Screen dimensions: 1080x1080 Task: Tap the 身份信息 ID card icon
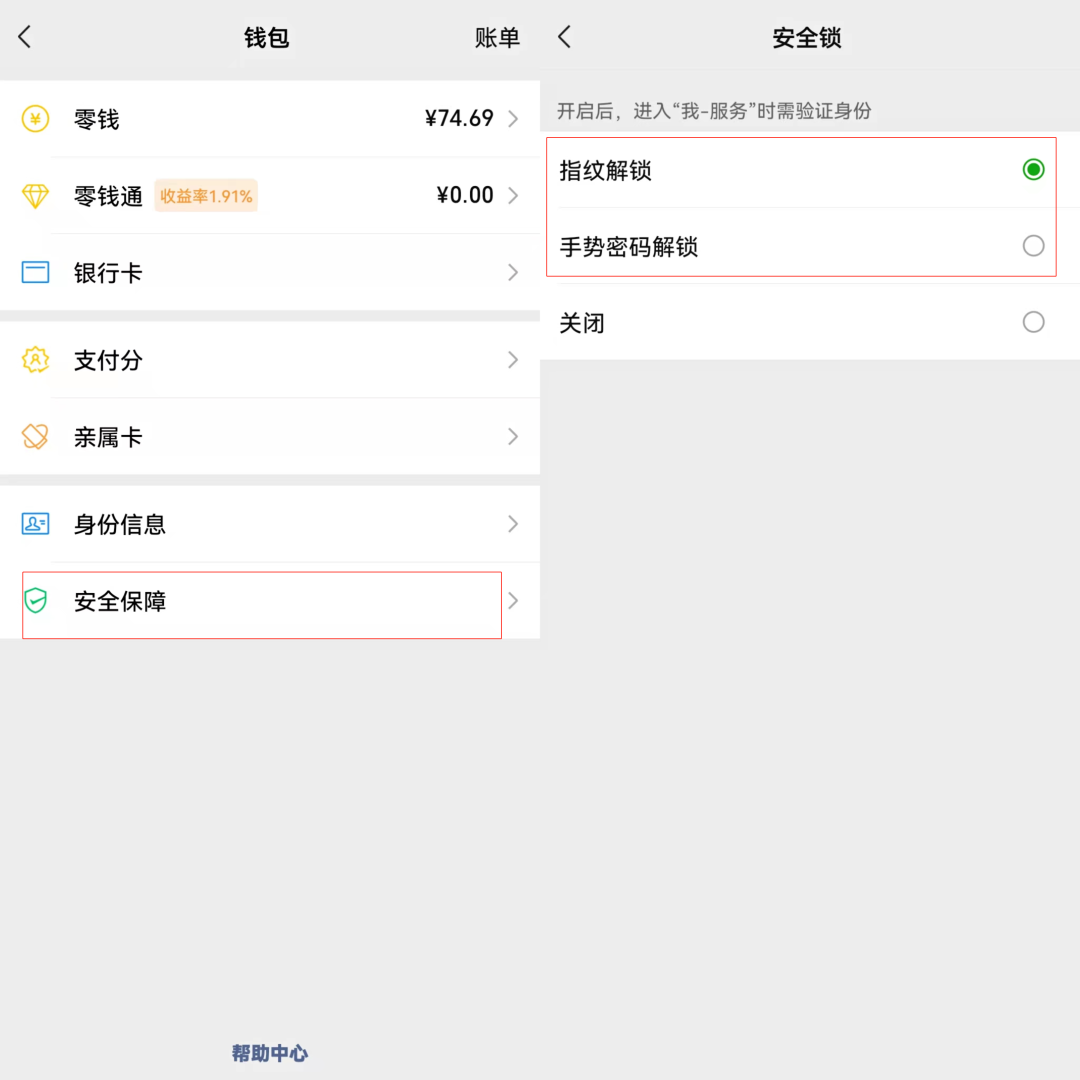pyautogui.click(x=35, y=524)
